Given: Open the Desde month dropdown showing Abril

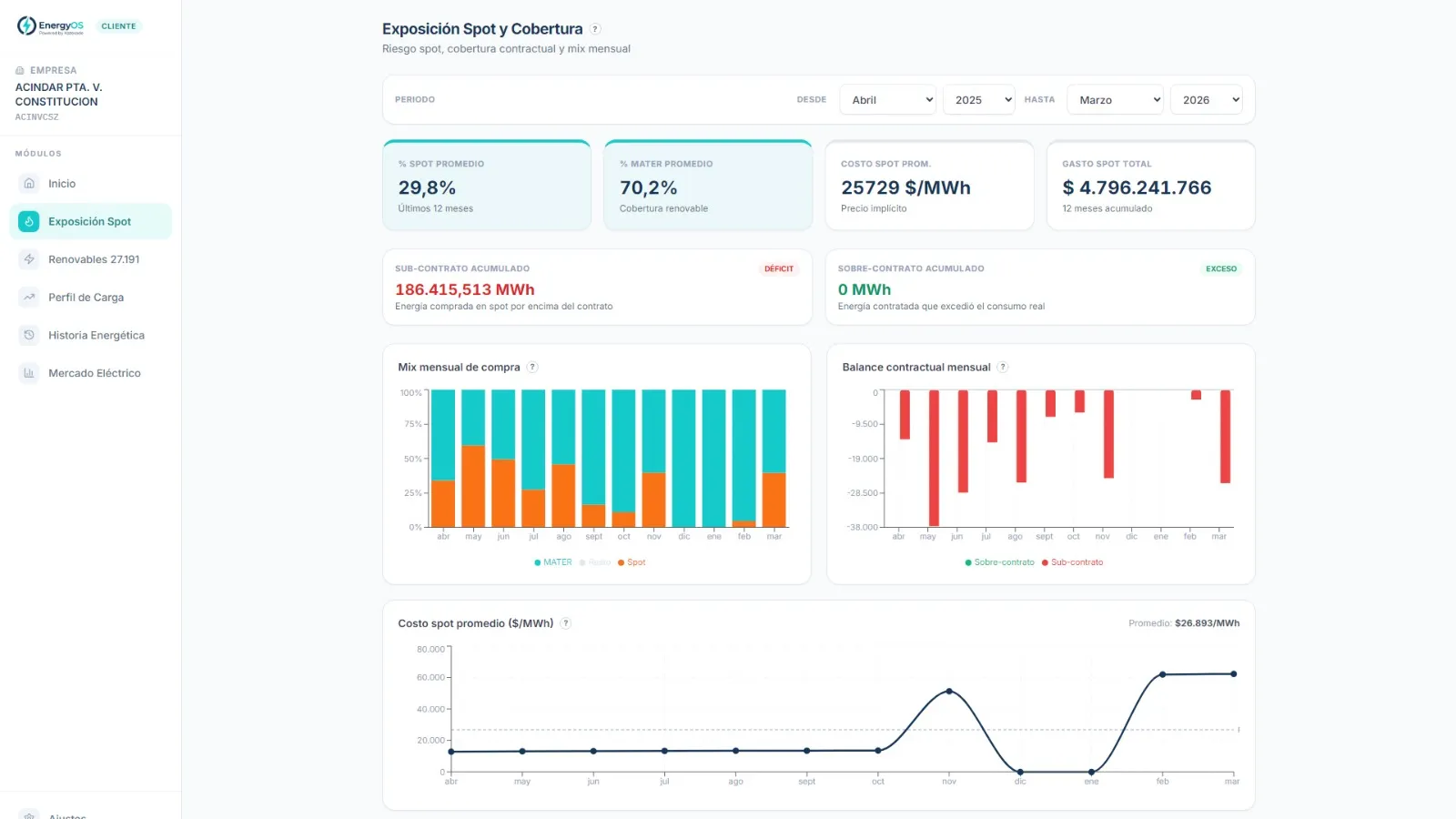Looking at the screenshot, I should click(x=887, y=100).
